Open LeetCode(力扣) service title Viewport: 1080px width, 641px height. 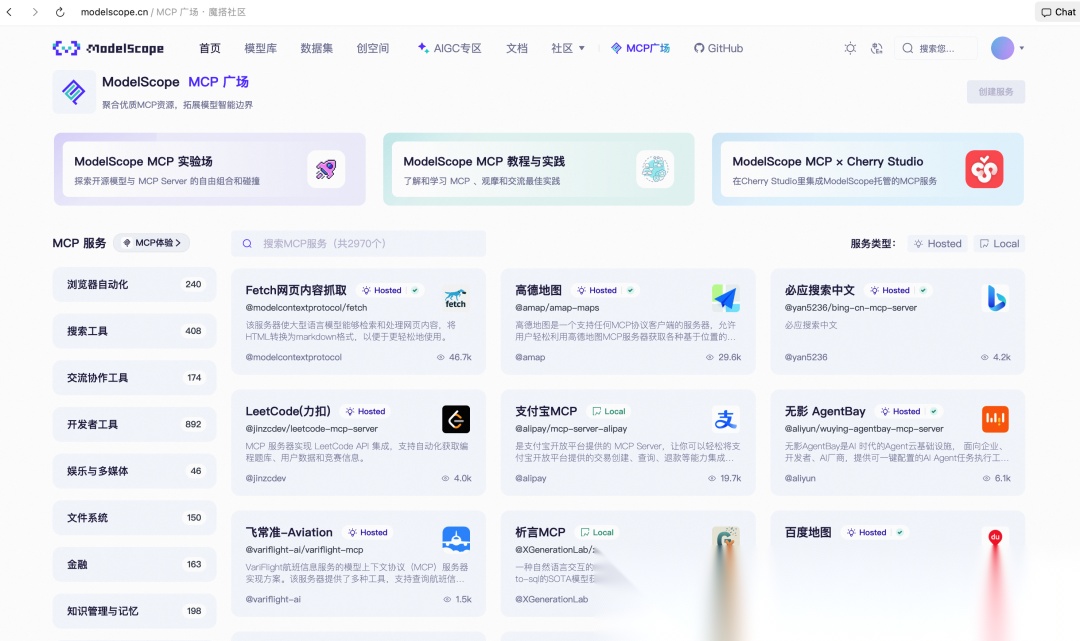pos(288,412)
